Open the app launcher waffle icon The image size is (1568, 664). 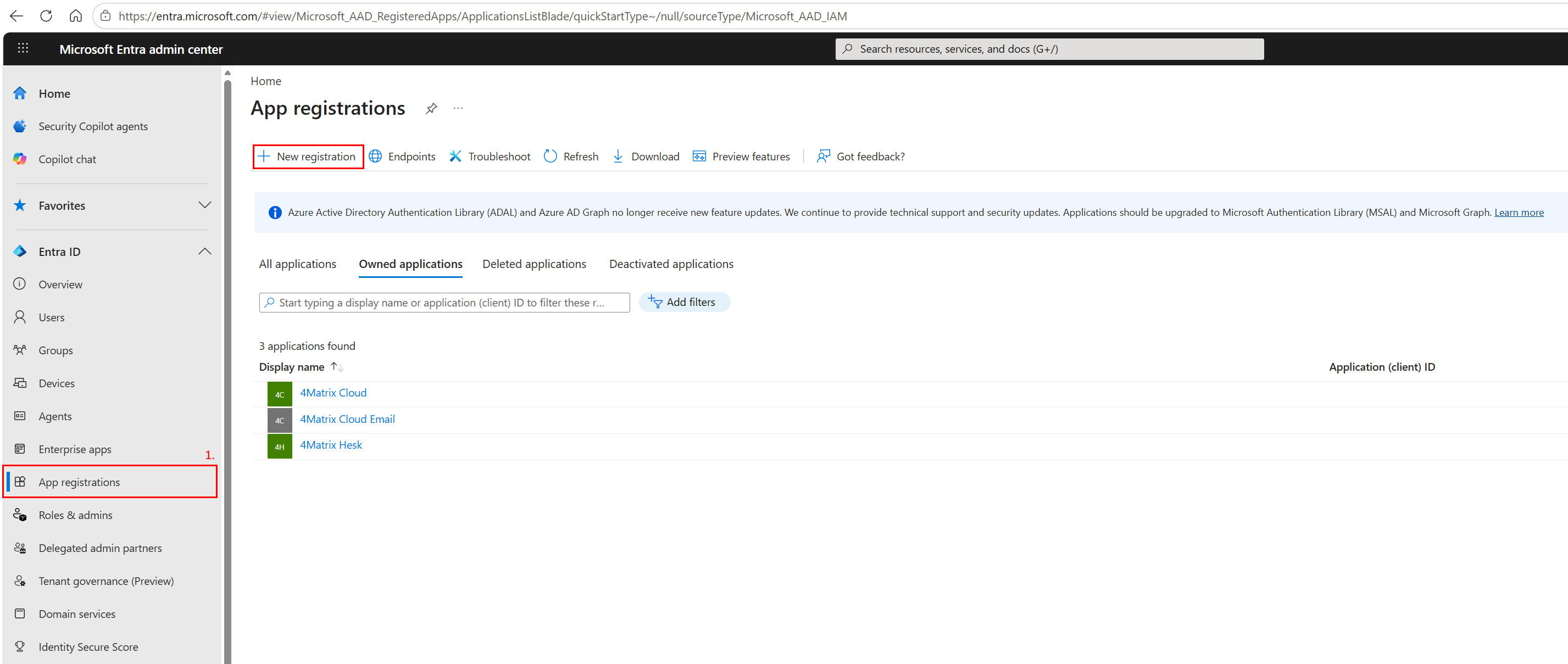[23, 48]
